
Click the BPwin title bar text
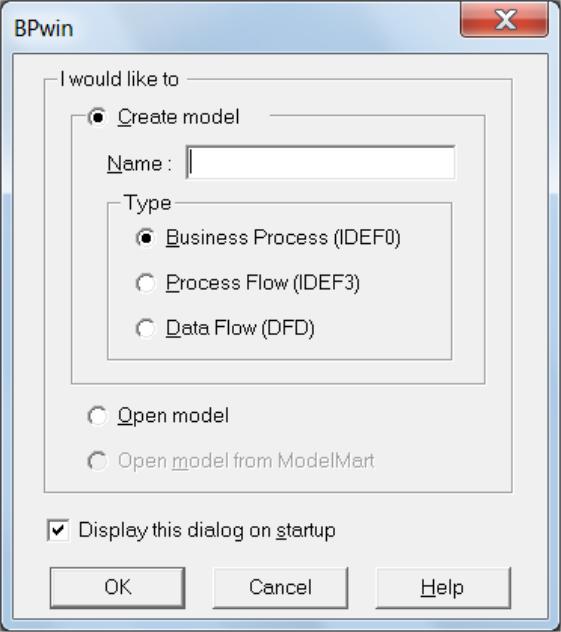point(44,29)
